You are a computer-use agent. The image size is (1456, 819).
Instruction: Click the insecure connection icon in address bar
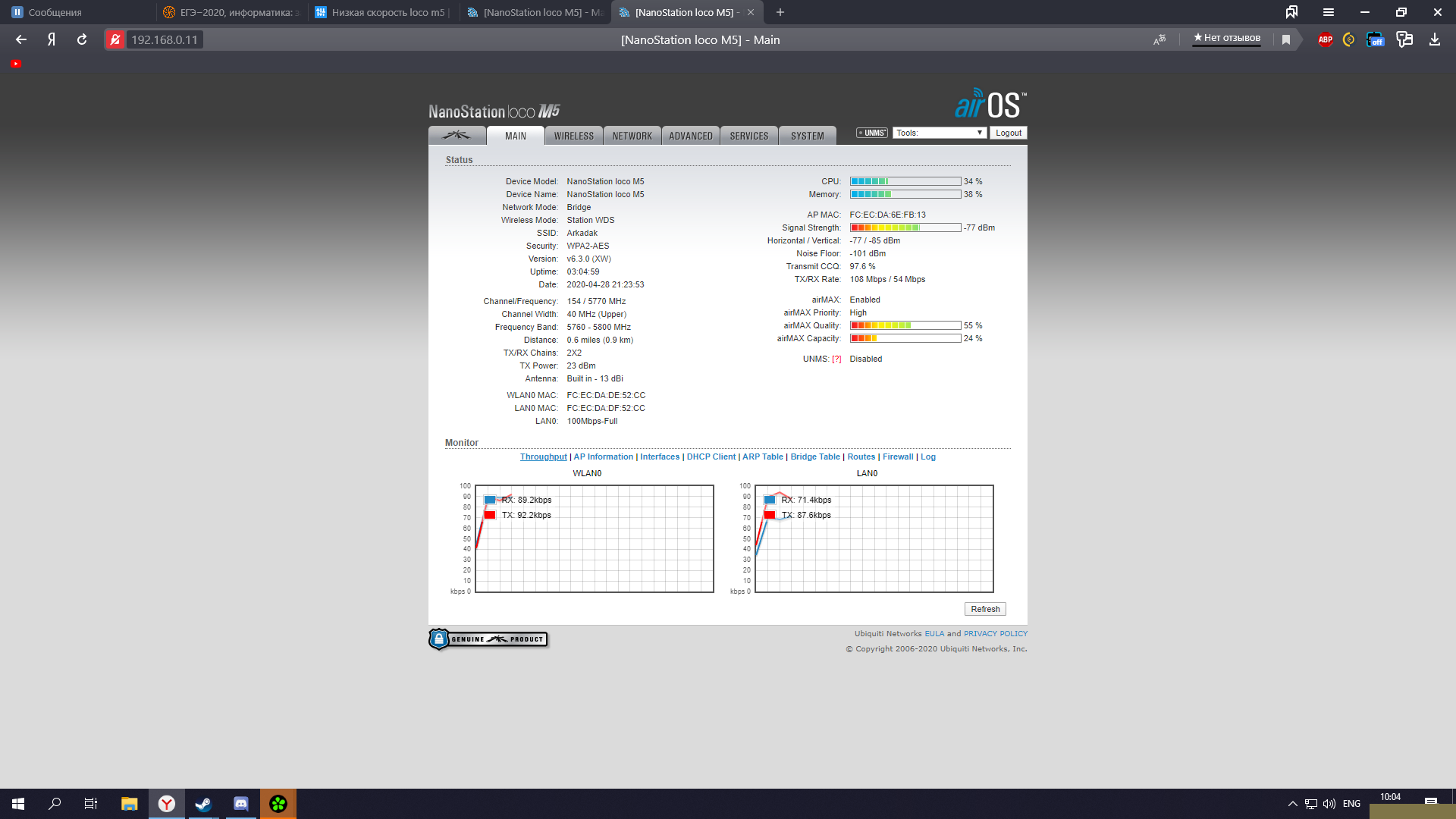pyautogui.click(x=115, y=39)
